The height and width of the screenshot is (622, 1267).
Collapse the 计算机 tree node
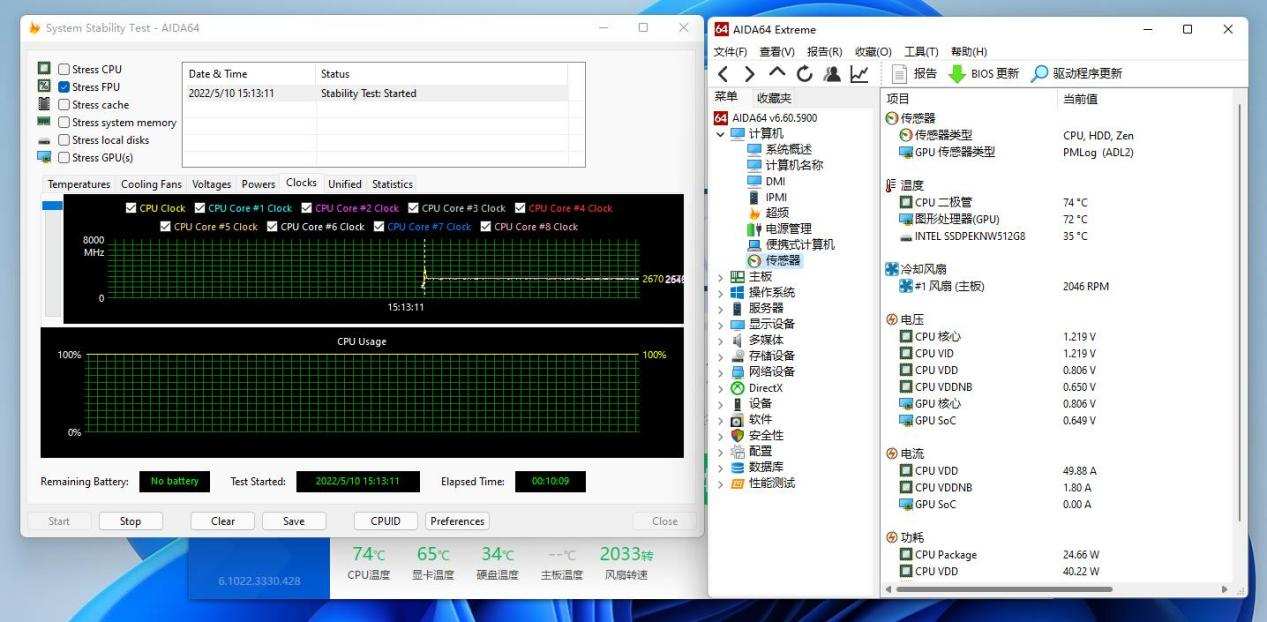(720, 134)
